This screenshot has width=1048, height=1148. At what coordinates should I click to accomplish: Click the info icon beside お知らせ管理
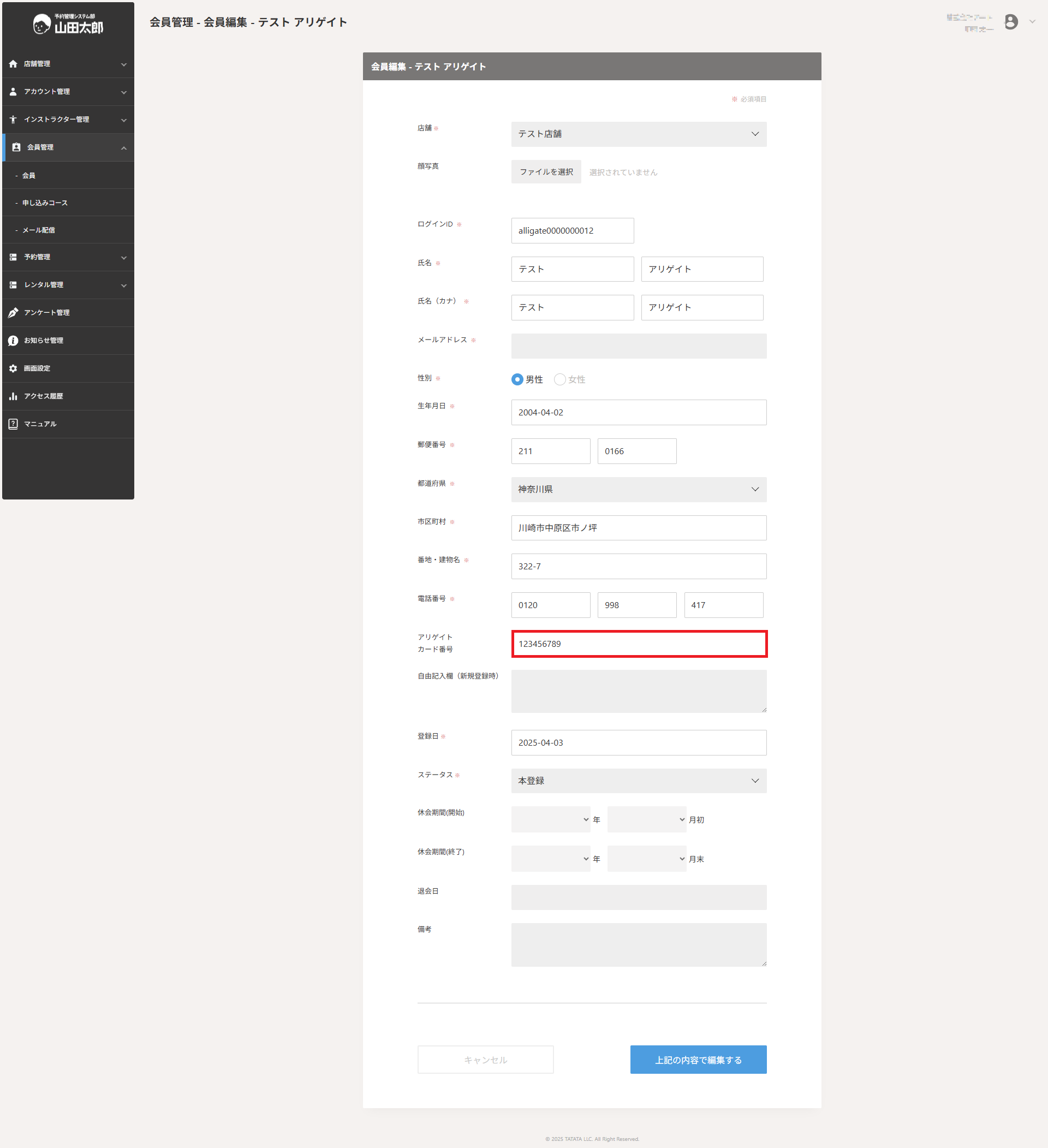point(13,341)
